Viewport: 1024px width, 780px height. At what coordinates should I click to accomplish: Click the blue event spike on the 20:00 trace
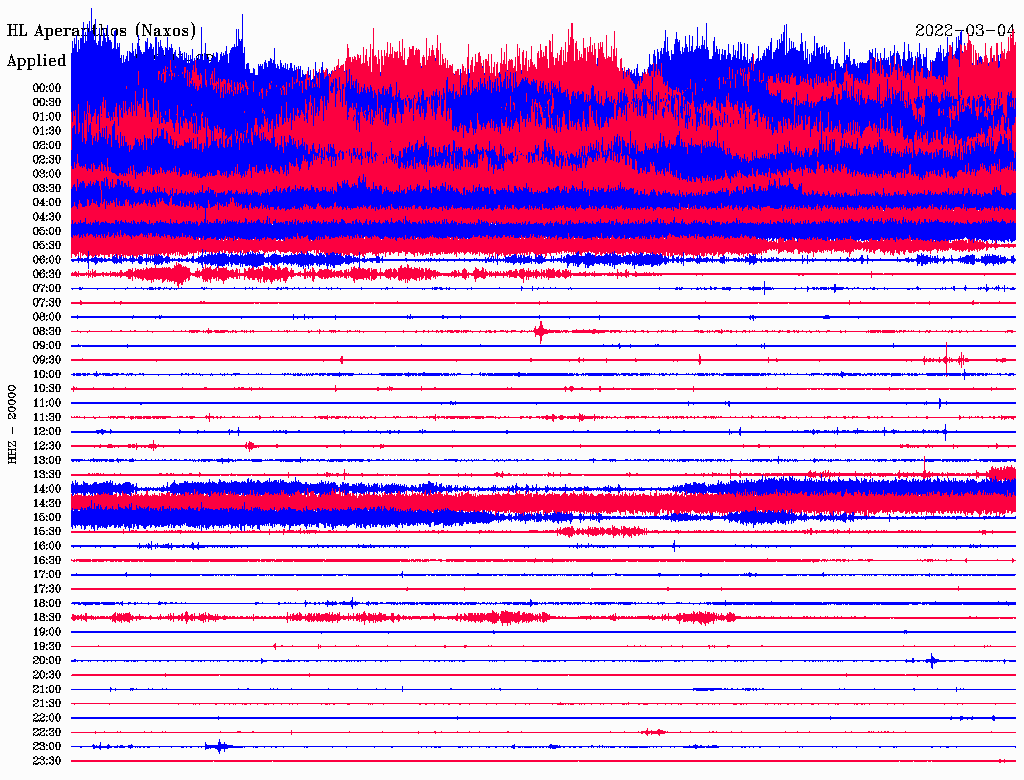pyautogui.click(x=932, y=660)
